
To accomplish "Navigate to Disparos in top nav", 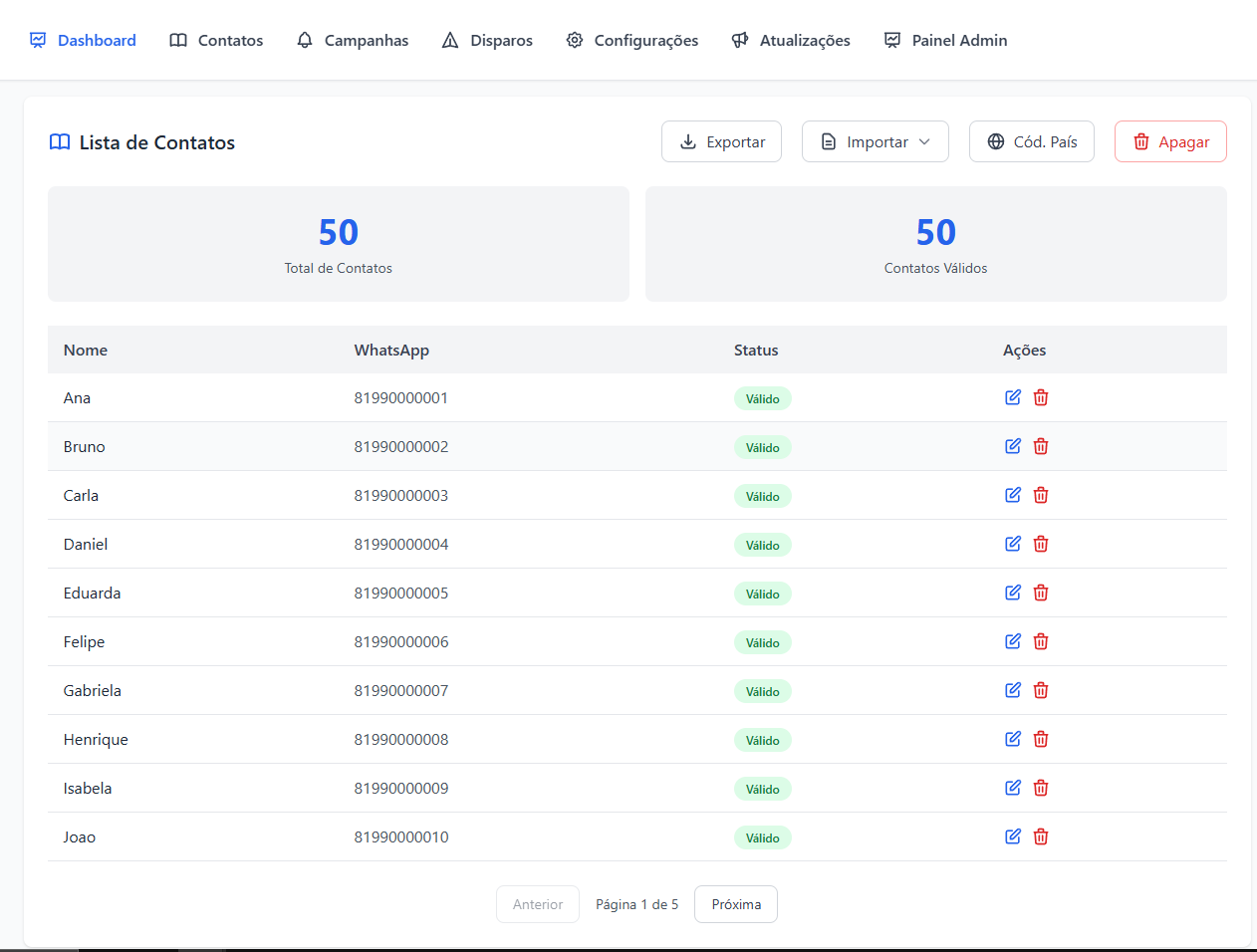I will (x=487, y=40).
